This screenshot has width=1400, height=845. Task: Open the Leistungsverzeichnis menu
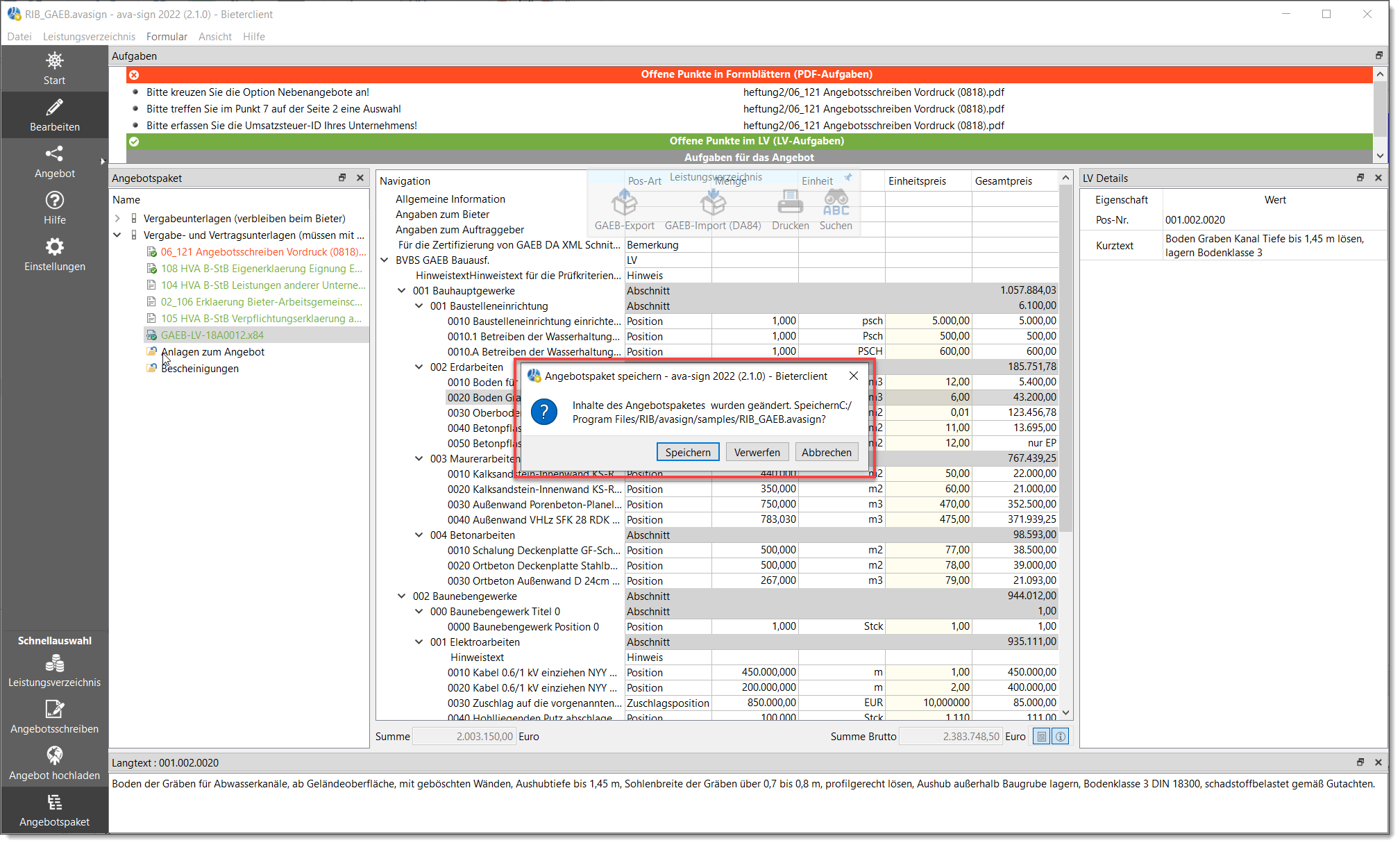pyautogui.click(x=89, y=37)
